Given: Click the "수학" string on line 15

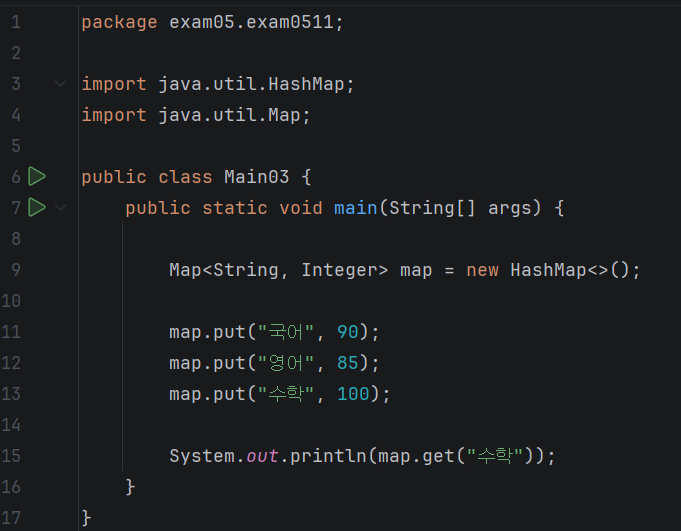Looking at the screenshot, I should pos(494,456).
